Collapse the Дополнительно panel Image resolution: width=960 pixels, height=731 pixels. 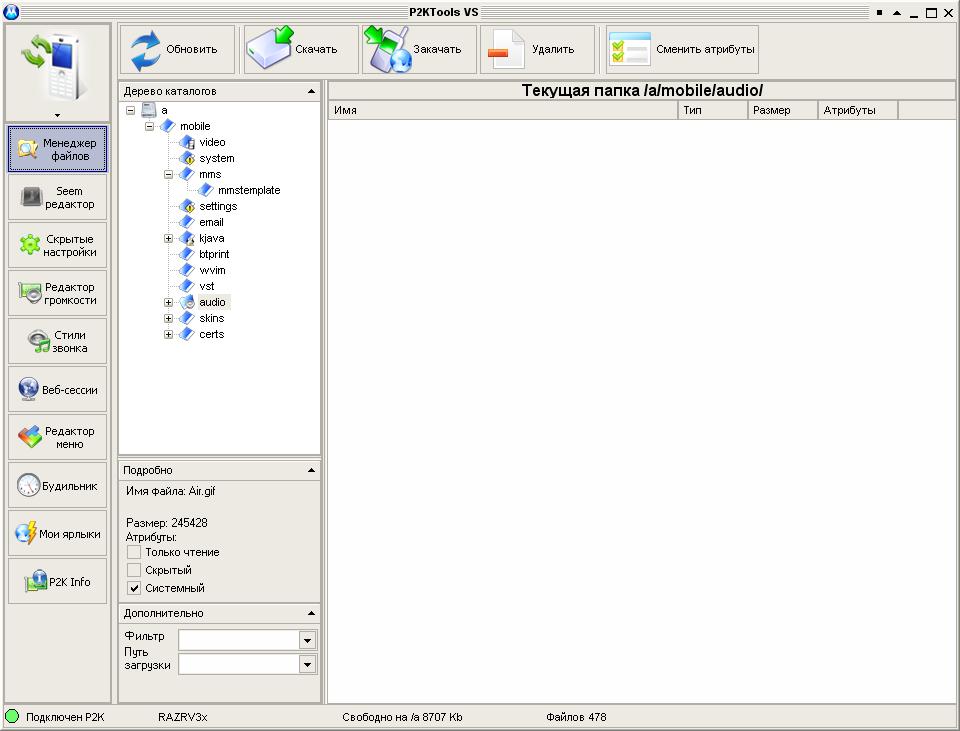[x=311, y=613]
